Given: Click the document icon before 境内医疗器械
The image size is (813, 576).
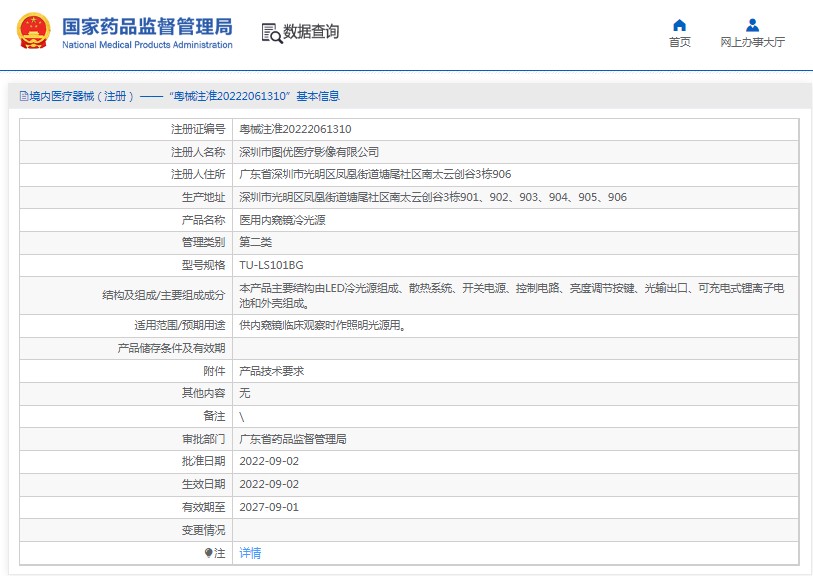Looking at the screenshot, I should (23, 96).
